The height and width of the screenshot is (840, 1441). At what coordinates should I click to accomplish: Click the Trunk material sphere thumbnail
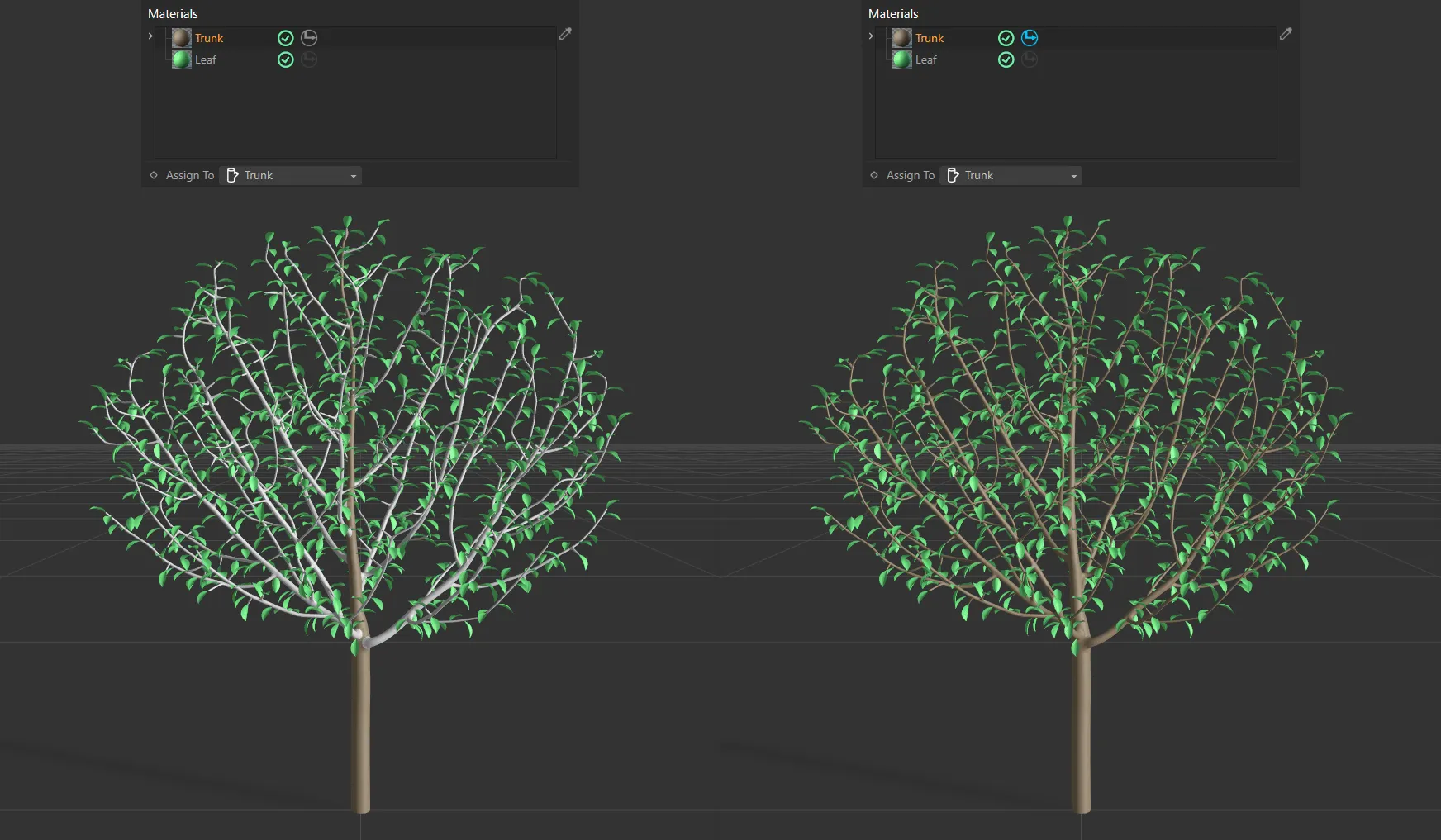[x=181, y=37]
